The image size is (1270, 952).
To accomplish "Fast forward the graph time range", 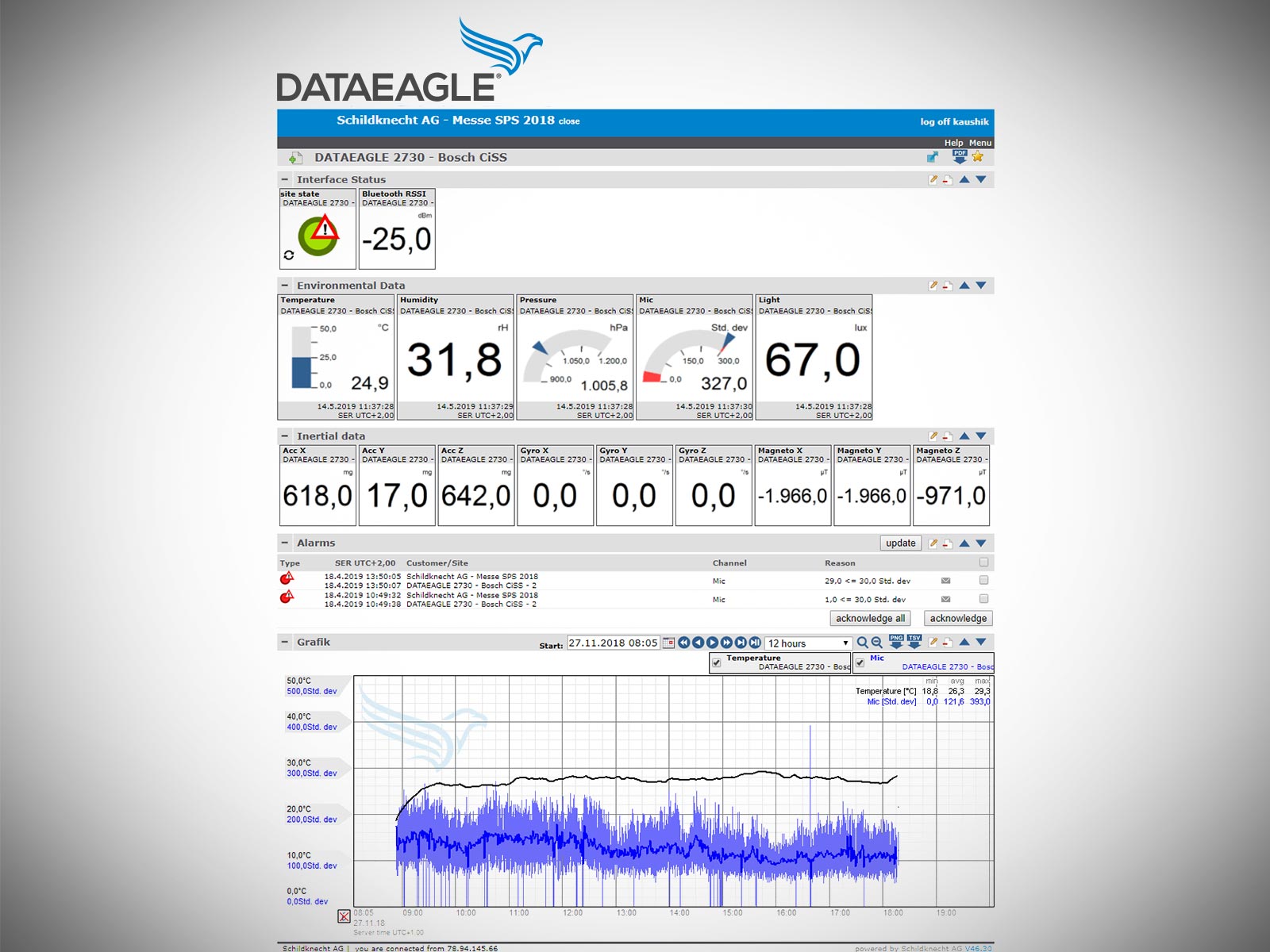I will [726, 643].
